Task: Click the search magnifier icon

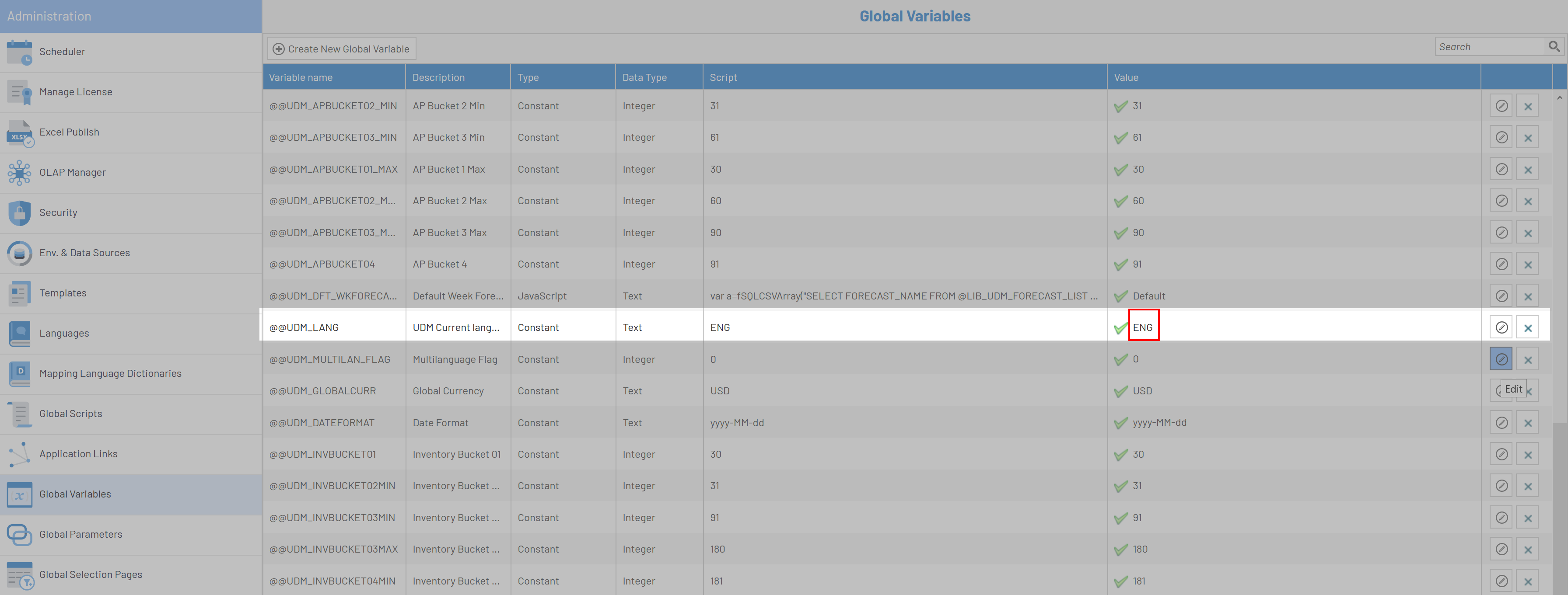Action: [1554, 46]
